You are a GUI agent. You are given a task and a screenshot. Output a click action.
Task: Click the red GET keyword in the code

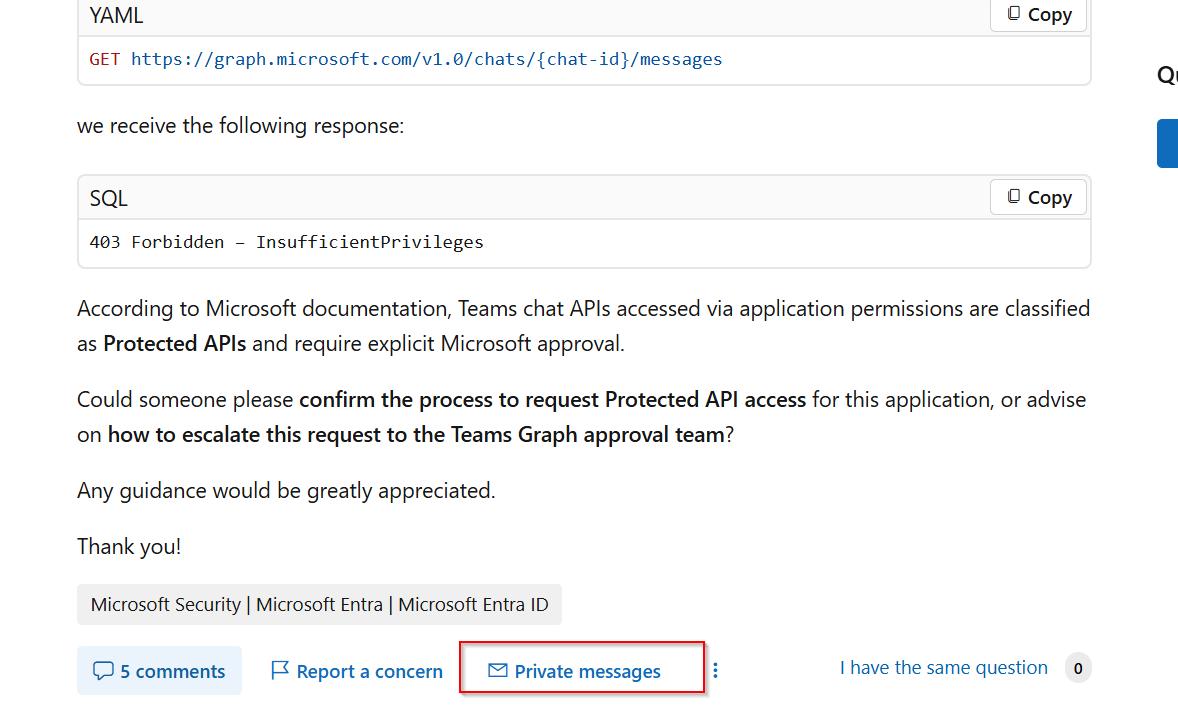104,59
